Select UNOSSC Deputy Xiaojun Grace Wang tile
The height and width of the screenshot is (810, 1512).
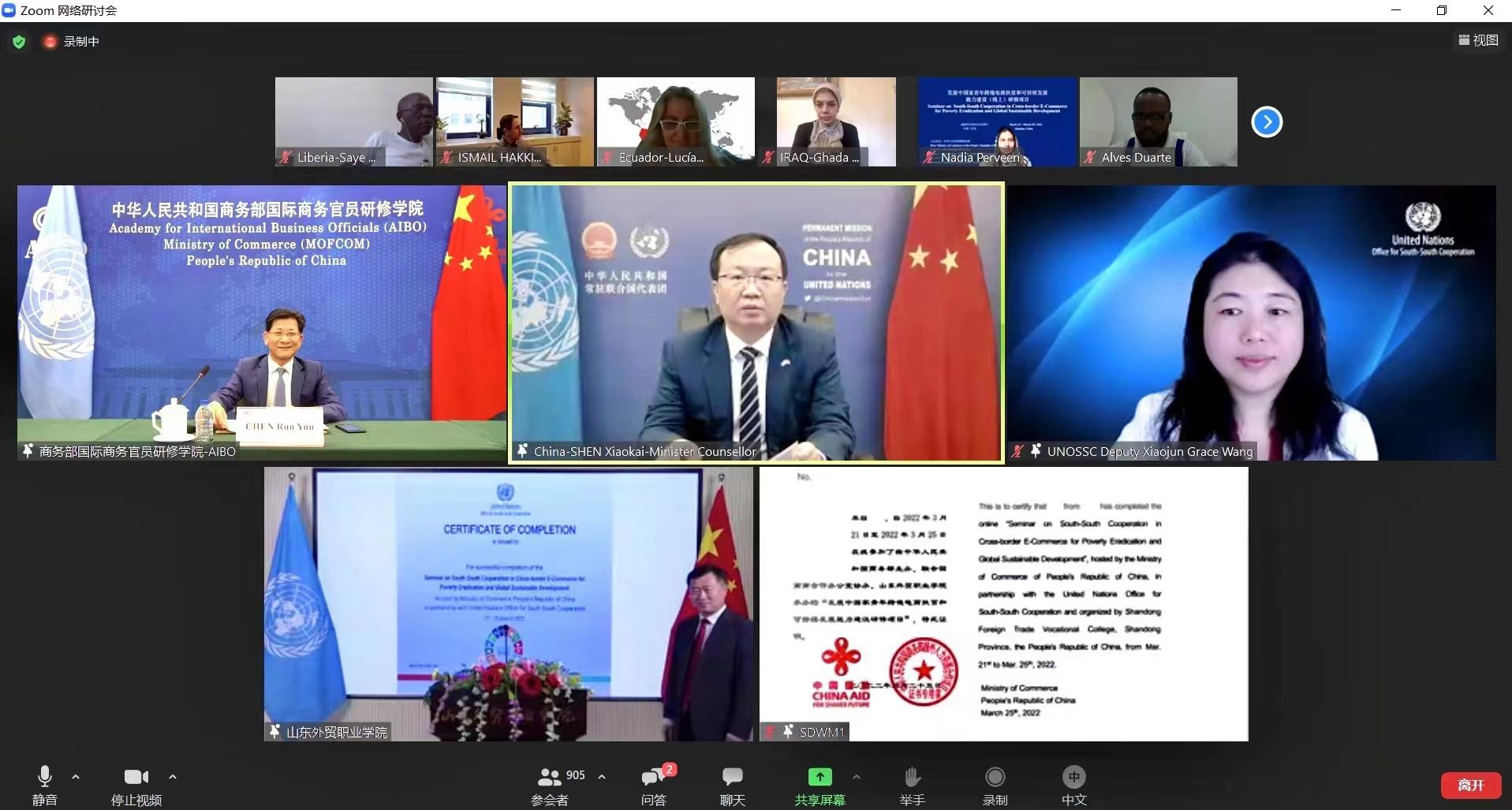coord(1252,323)
